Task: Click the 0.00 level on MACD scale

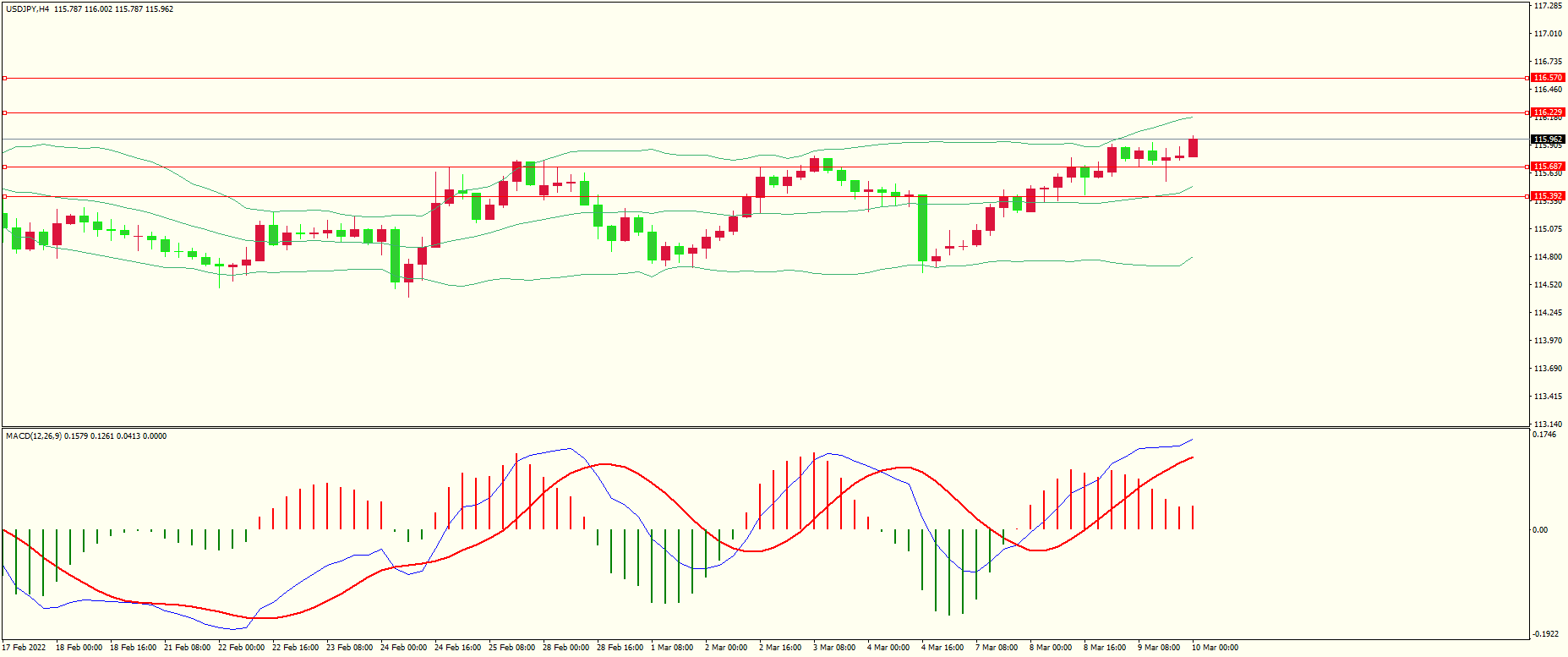Action: point(1540,530)
